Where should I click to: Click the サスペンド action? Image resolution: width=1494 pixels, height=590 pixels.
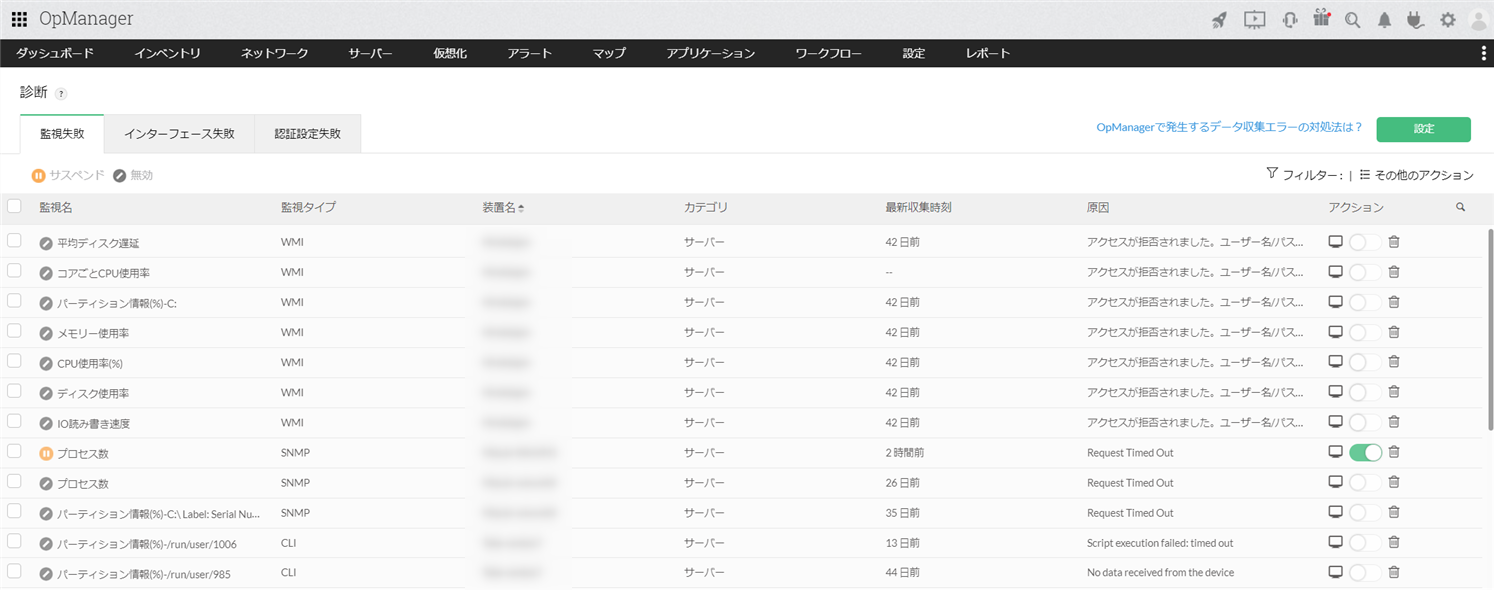click(68, 175)
